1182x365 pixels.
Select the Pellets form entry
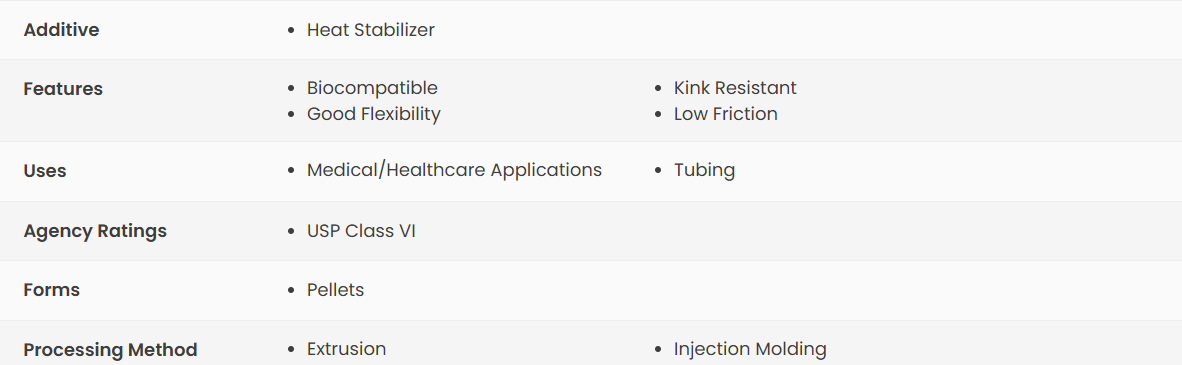point(335,290)
